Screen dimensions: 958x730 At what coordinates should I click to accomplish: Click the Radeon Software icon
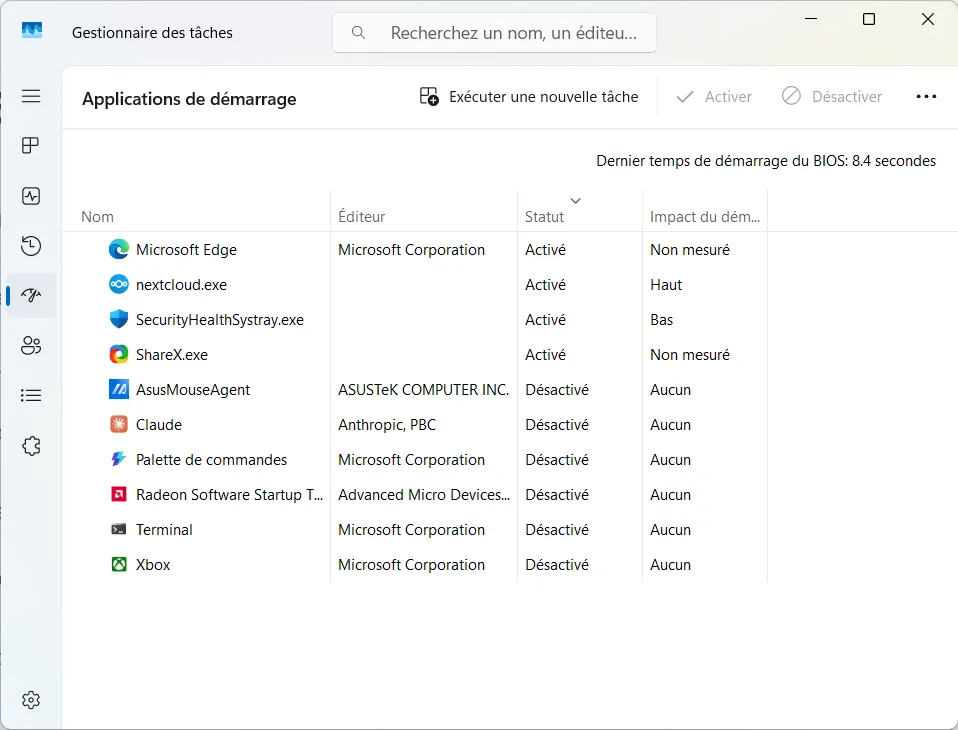(119, 494)
